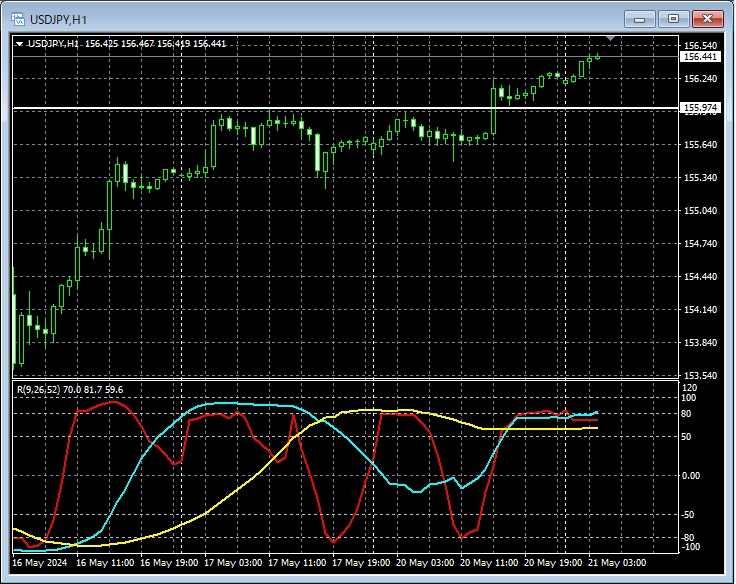This screenshot has height=584, width=736.
Task: Click the gray chart shift triangle marker
Action: 611,39
